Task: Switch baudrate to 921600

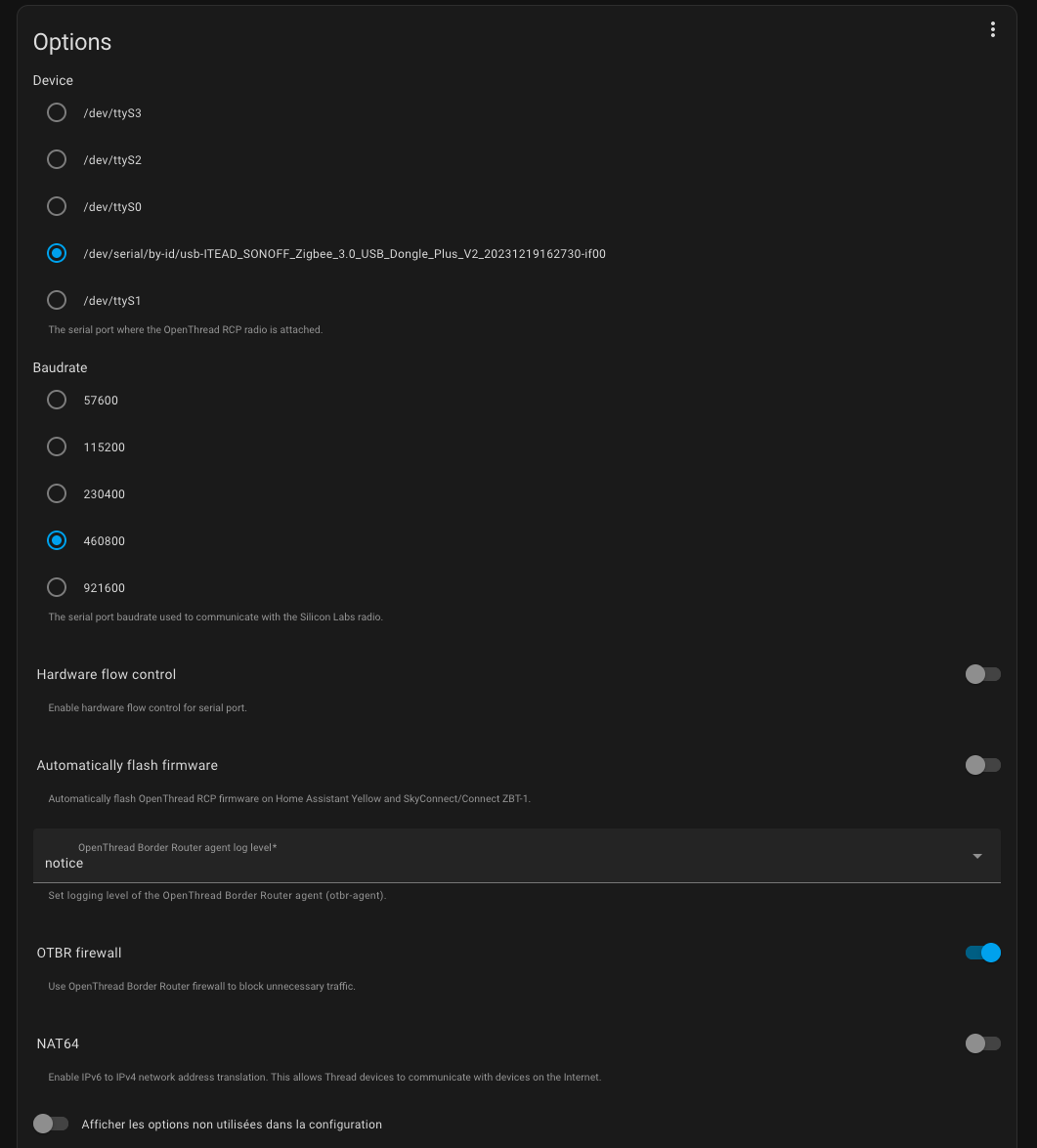Action: tap(57, 587)
